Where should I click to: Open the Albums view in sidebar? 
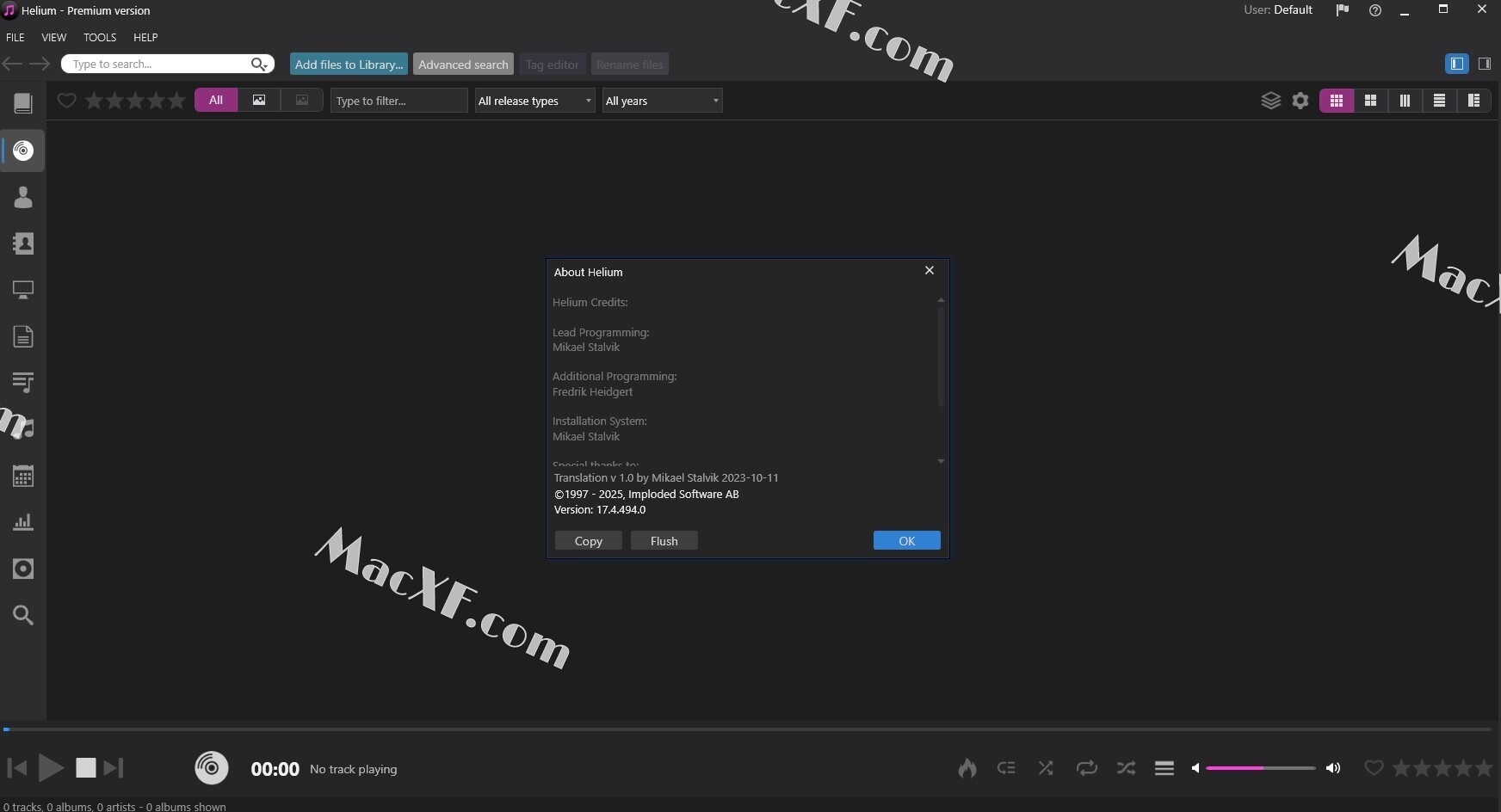(23, 151)
